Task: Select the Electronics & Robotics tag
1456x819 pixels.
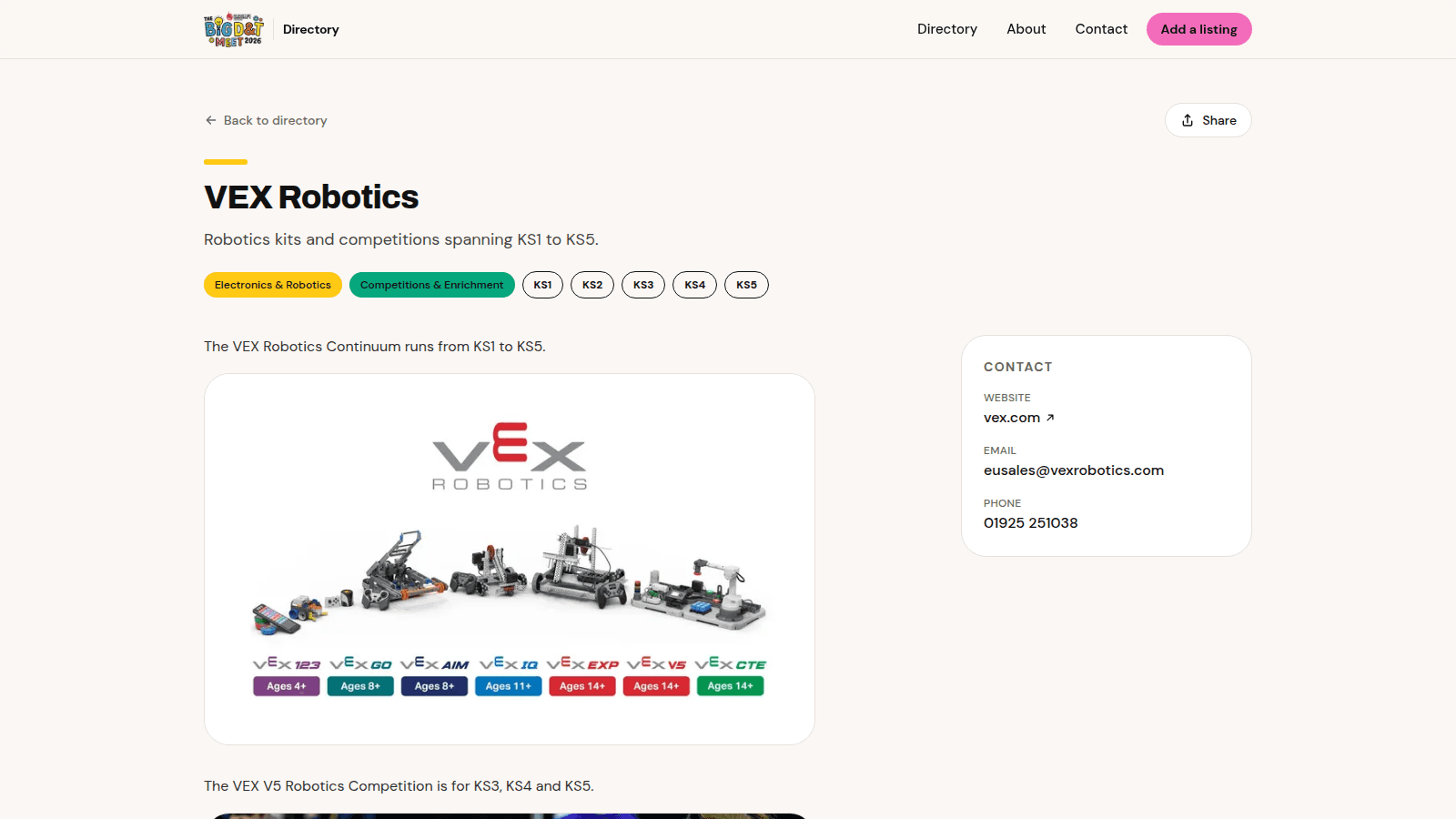Action: click(x=273, y=285)
